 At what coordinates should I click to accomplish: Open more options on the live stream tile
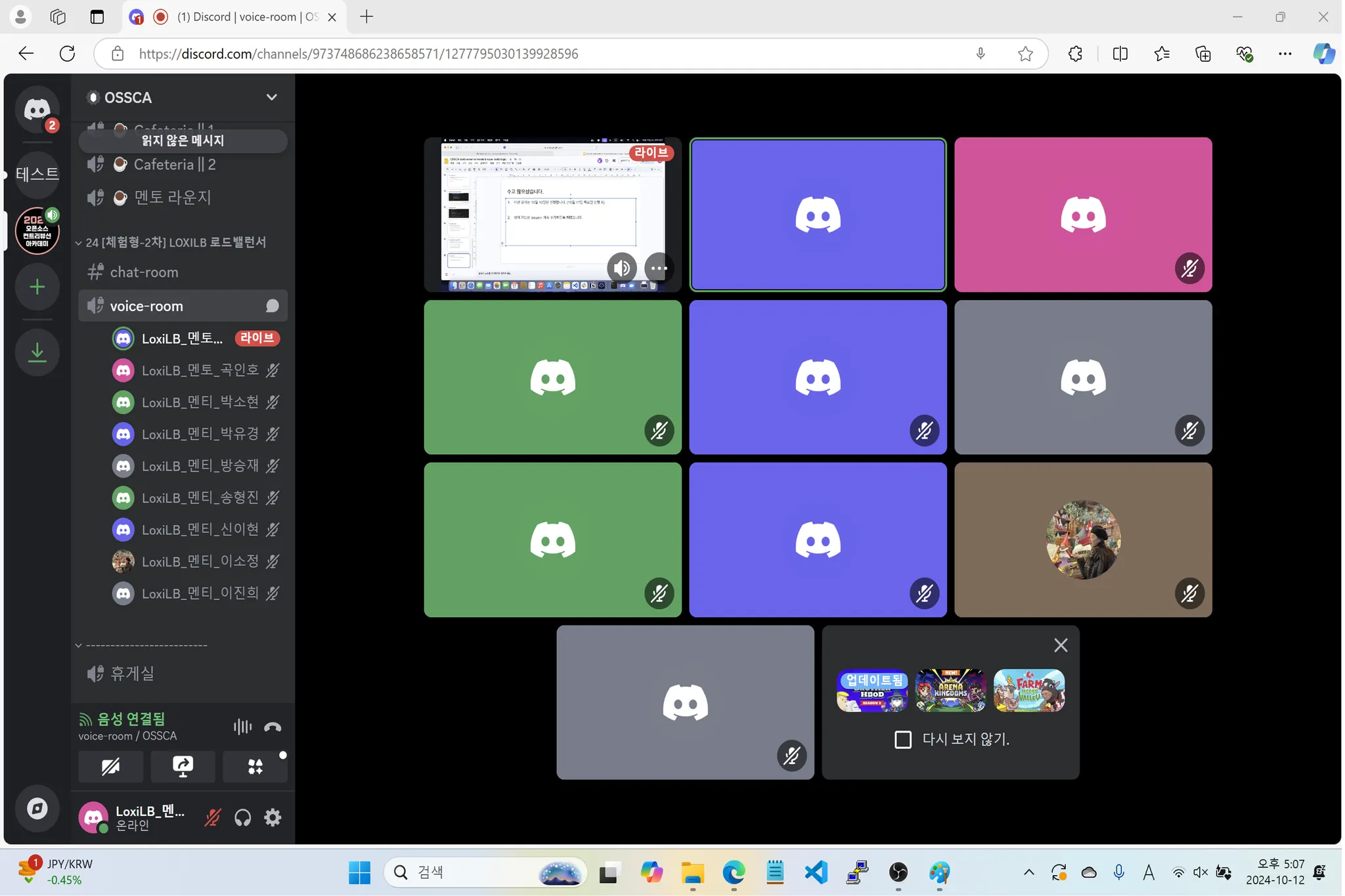click(x=658, y=268)
